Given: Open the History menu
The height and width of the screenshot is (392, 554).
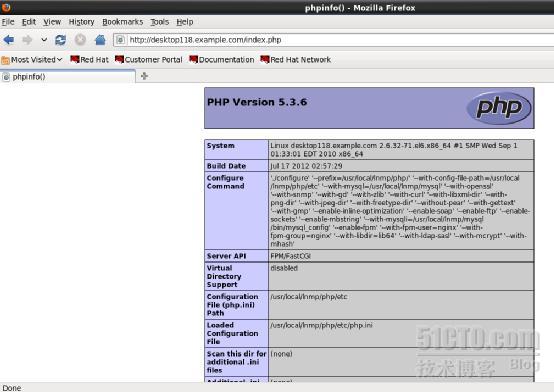Looking at the screenshot, I should coord(81,22).
